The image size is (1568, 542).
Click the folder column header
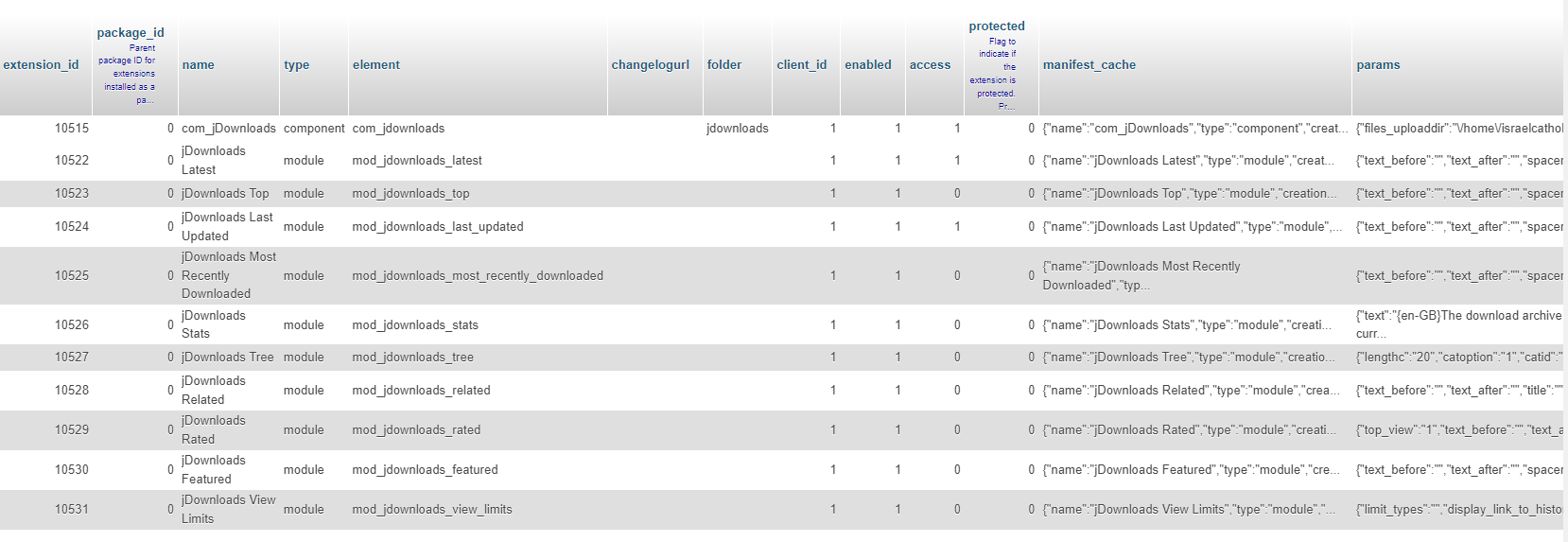pos(724,64)
